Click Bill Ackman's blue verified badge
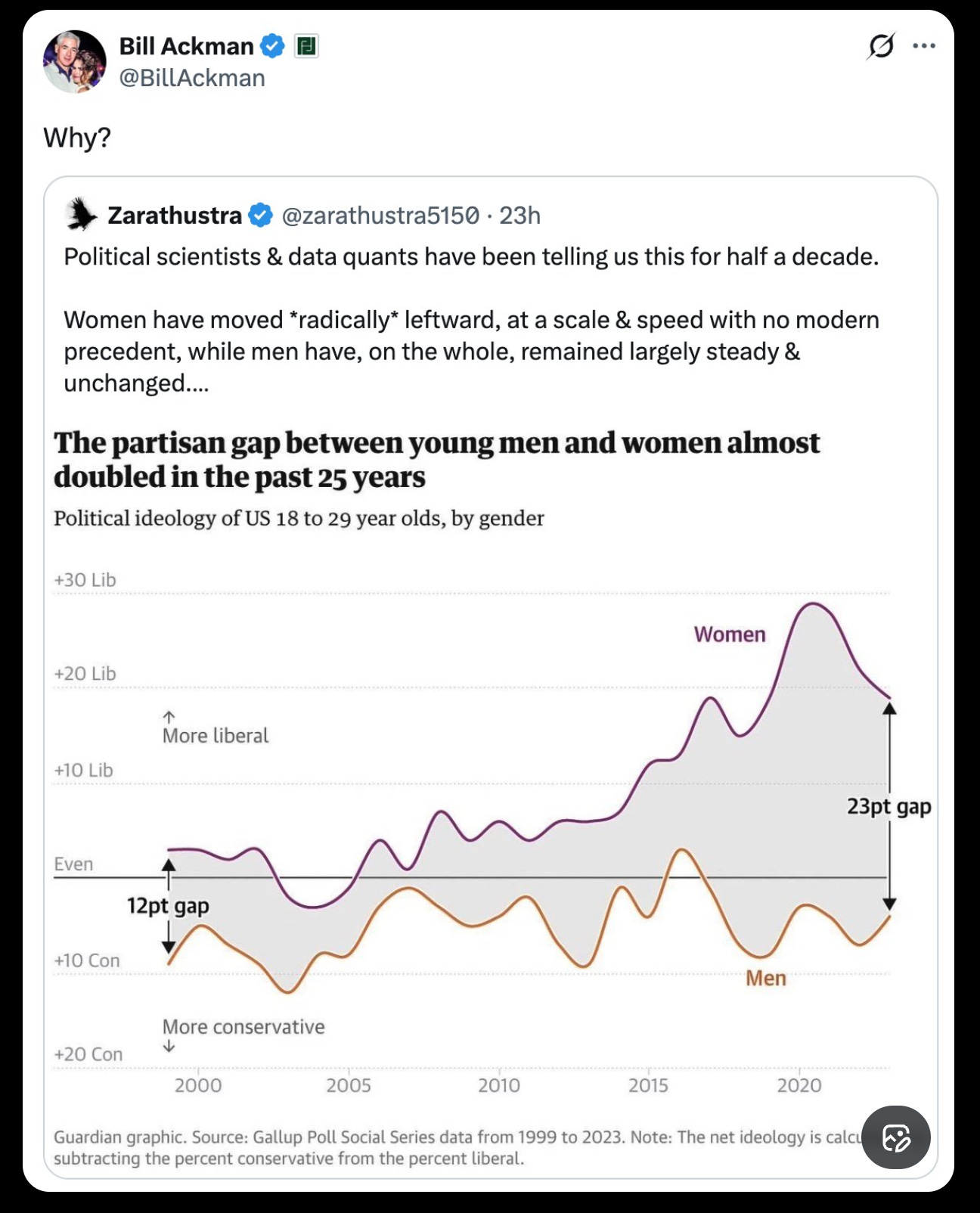The height and width of the screenshot is (1213, 980). tap(272, 46)
